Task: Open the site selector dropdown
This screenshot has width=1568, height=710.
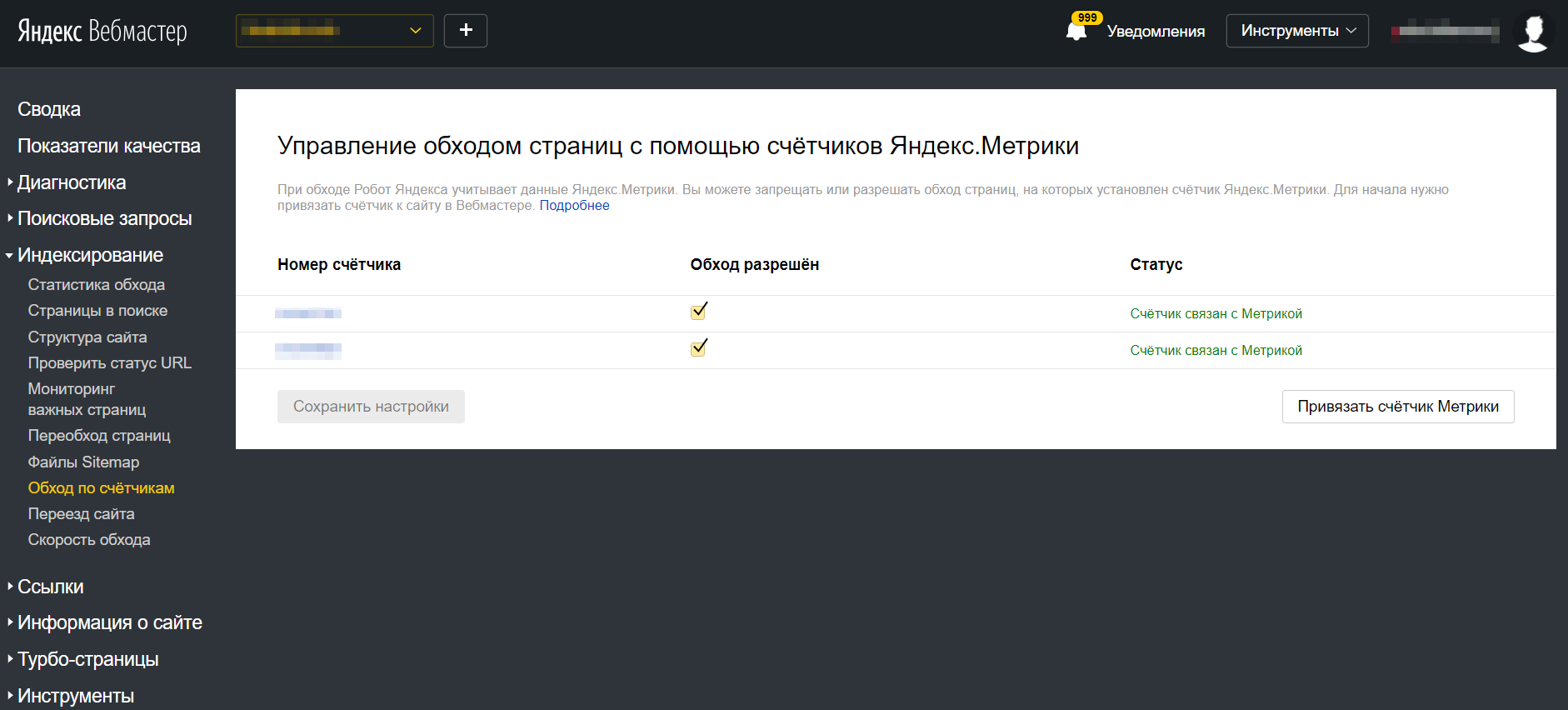Action: pyautogui.click(x=334, y=31)
